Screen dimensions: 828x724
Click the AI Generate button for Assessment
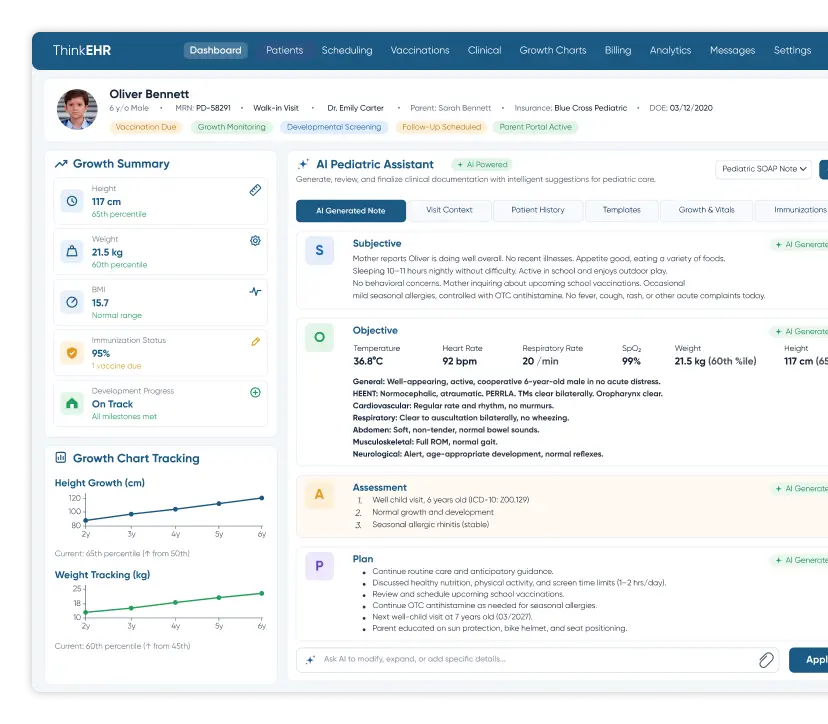798,489
